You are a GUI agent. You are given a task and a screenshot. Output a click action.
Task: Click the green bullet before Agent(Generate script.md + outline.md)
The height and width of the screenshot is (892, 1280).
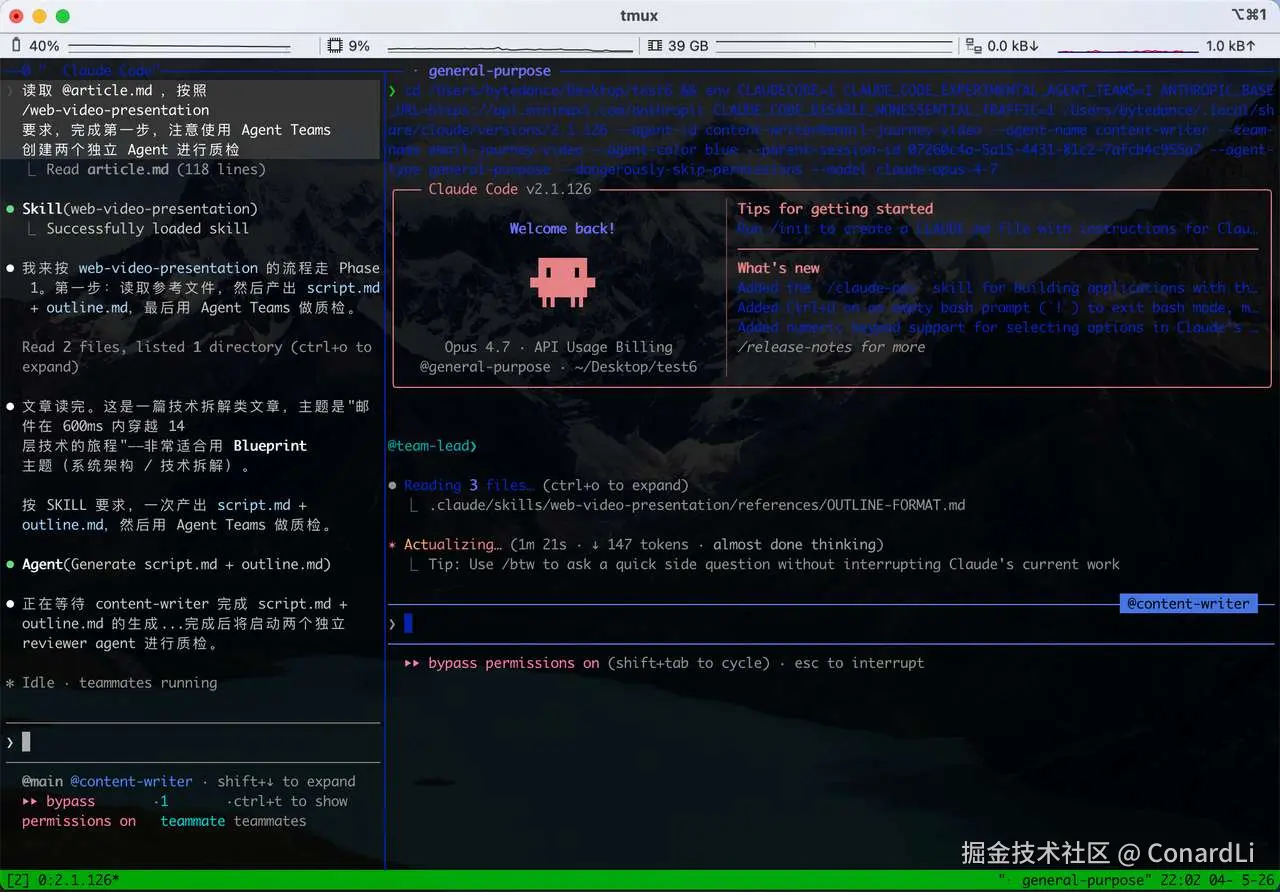[10, 565]
